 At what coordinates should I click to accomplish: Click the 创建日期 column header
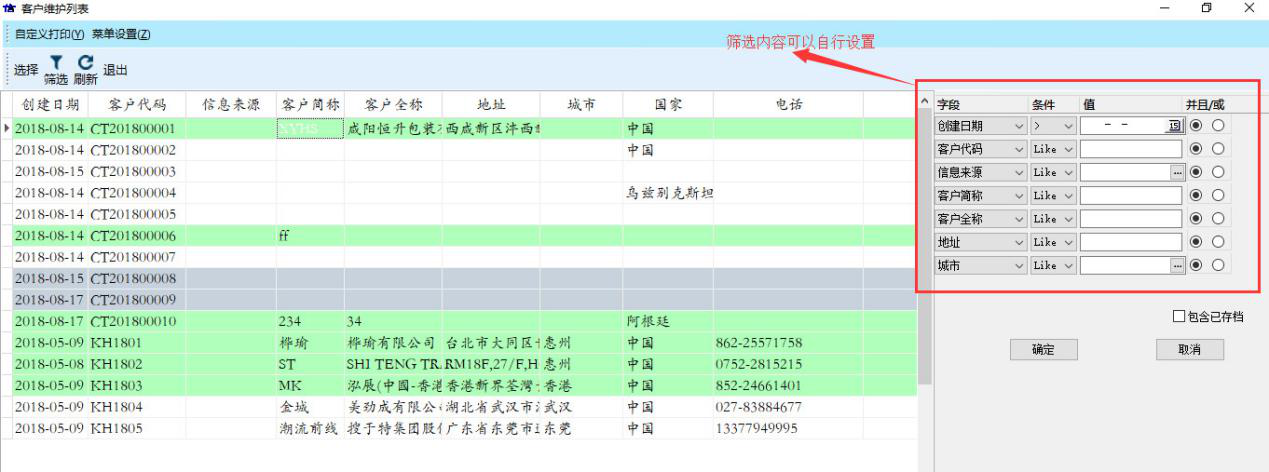(x=50, y=104)
